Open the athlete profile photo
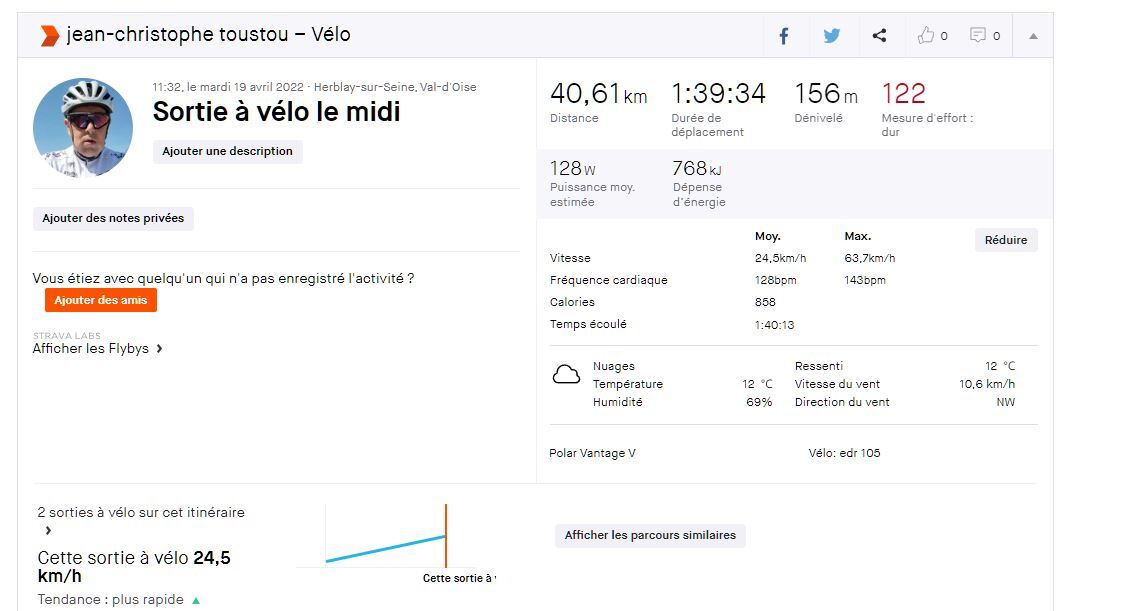The height and width of the screenshot is (611, 1127). 83,128
